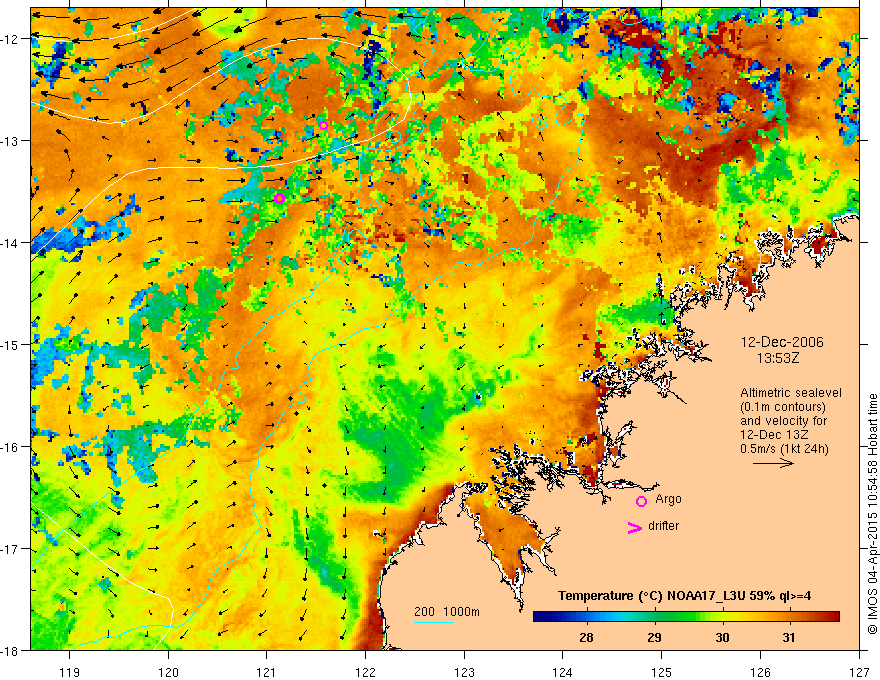Click the '-14' latitude axis label
Screen dimensions: 880x680
11,242
